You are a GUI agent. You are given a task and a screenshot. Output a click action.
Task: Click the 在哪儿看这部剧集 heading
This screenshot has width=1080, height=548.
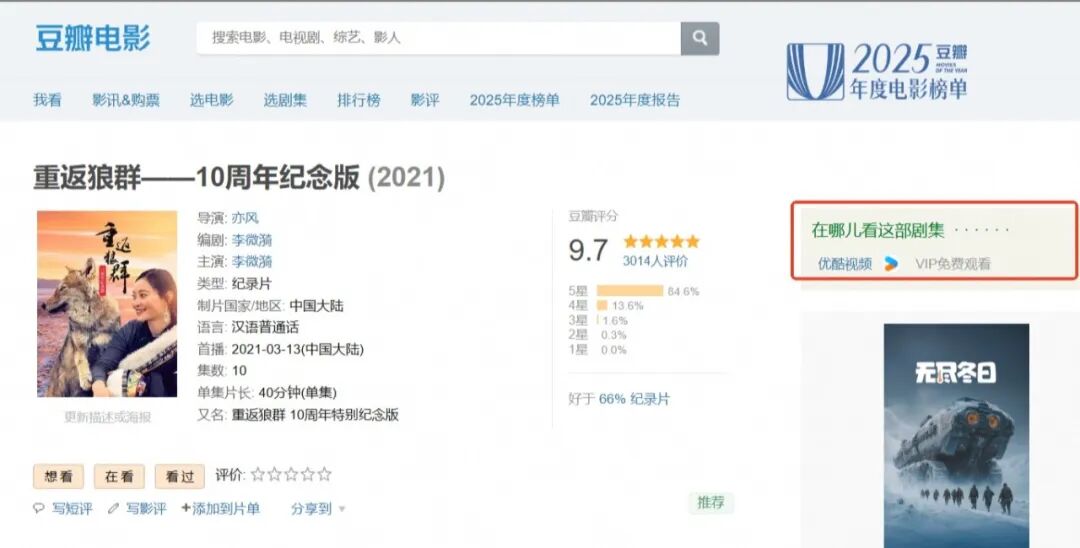878,231
